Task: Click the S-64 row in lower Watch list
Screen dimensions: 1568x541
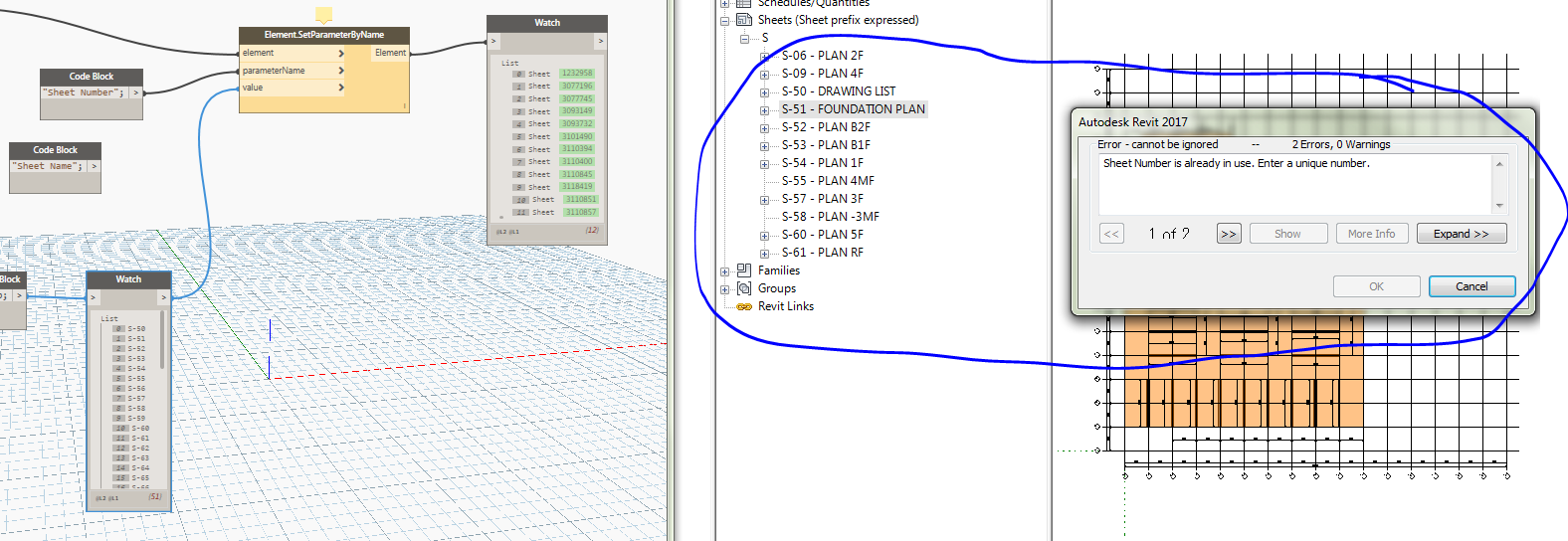Action: pos(132,467)
